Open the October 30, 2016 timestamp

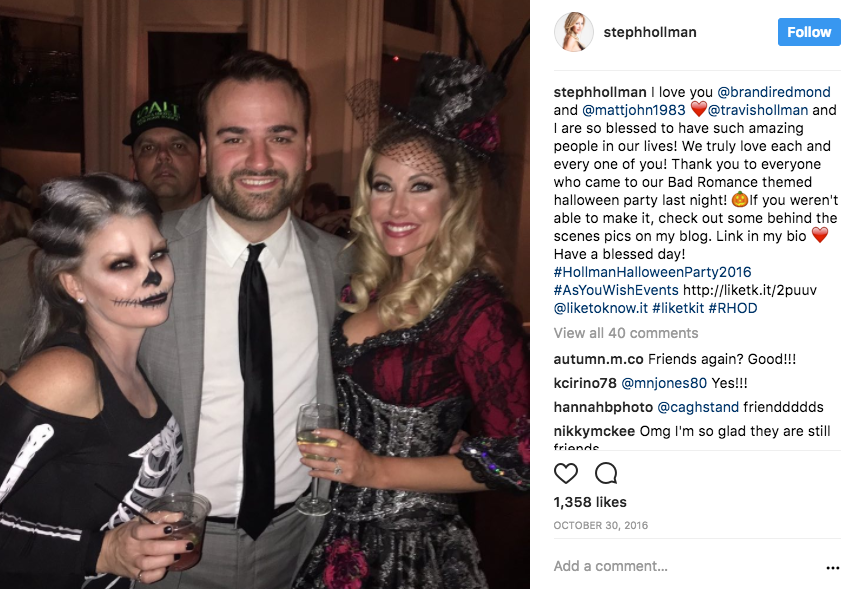click(x=600, y=526)
